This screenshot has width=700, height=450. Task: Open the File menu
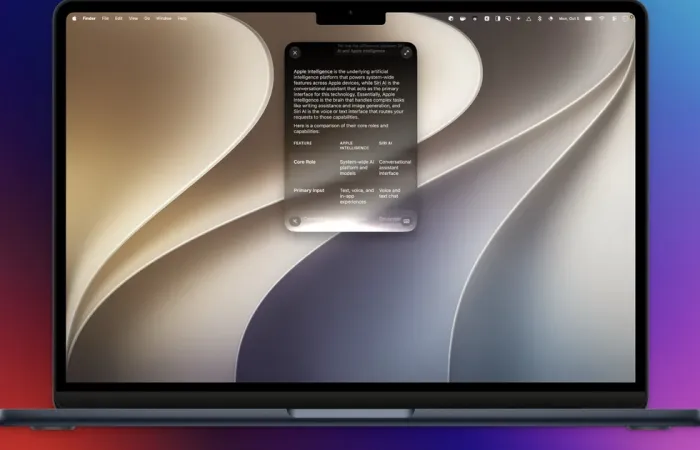coord(105,18)
